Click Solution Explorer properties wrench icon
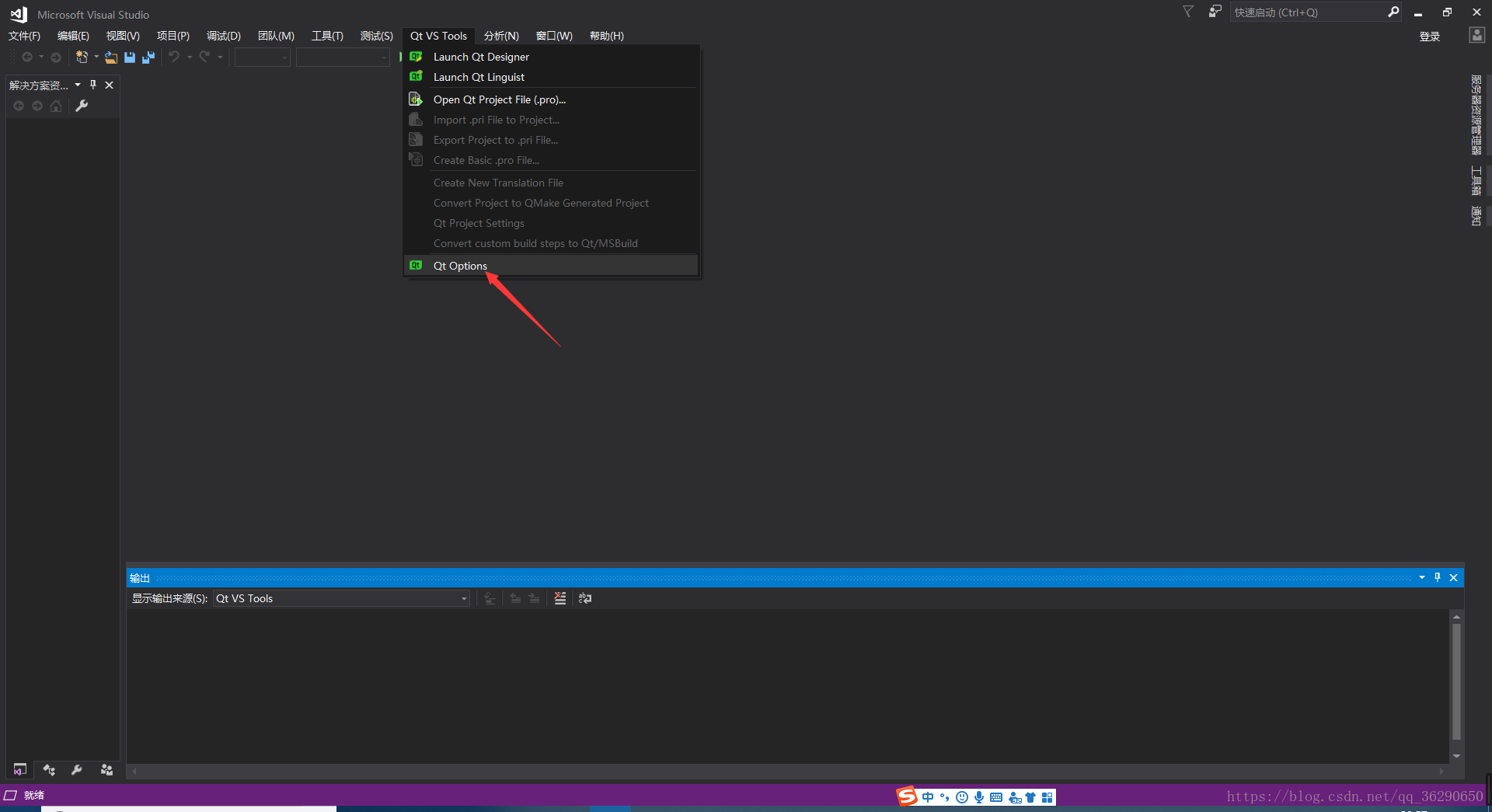The height and width of the screenshot is (812, 1492). click(x=82, y=106)
